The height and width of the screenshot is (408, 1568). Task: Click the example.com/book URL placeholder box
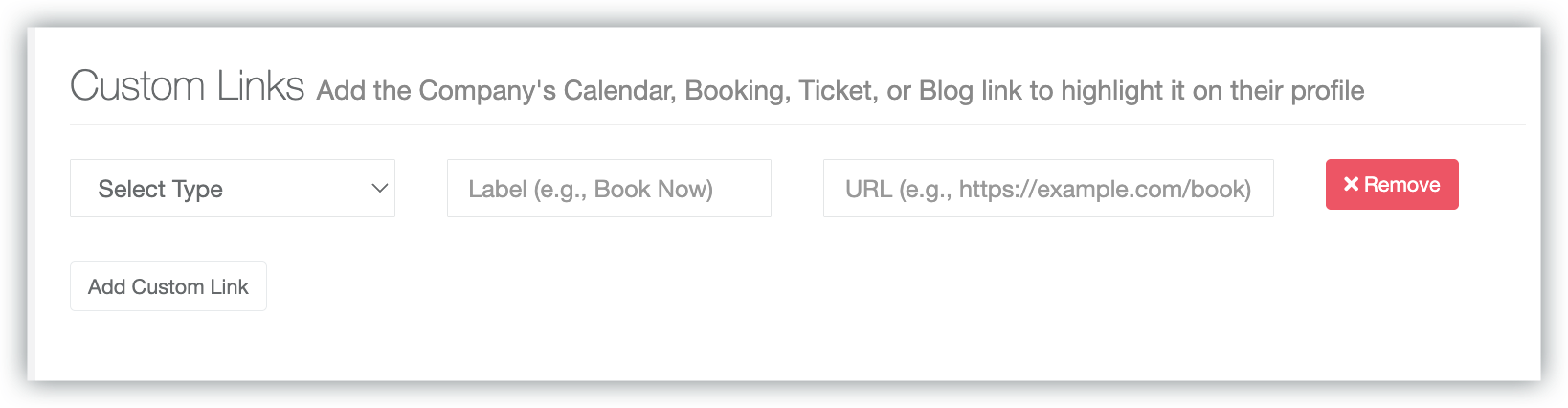1048,189
